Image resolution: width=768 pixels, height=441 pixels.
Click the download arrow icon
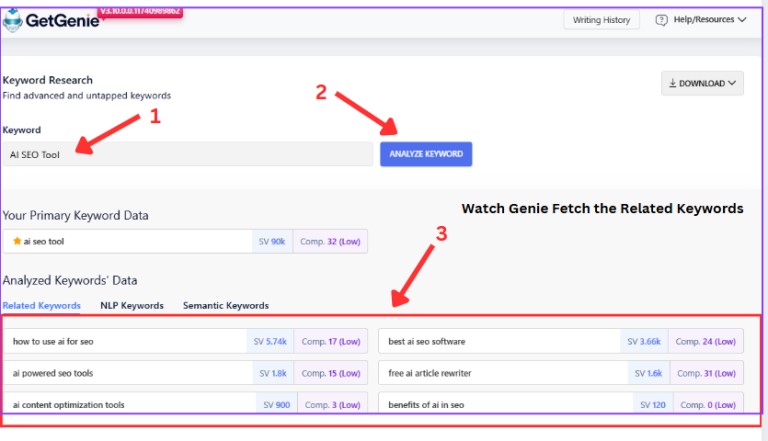[672, 83]
